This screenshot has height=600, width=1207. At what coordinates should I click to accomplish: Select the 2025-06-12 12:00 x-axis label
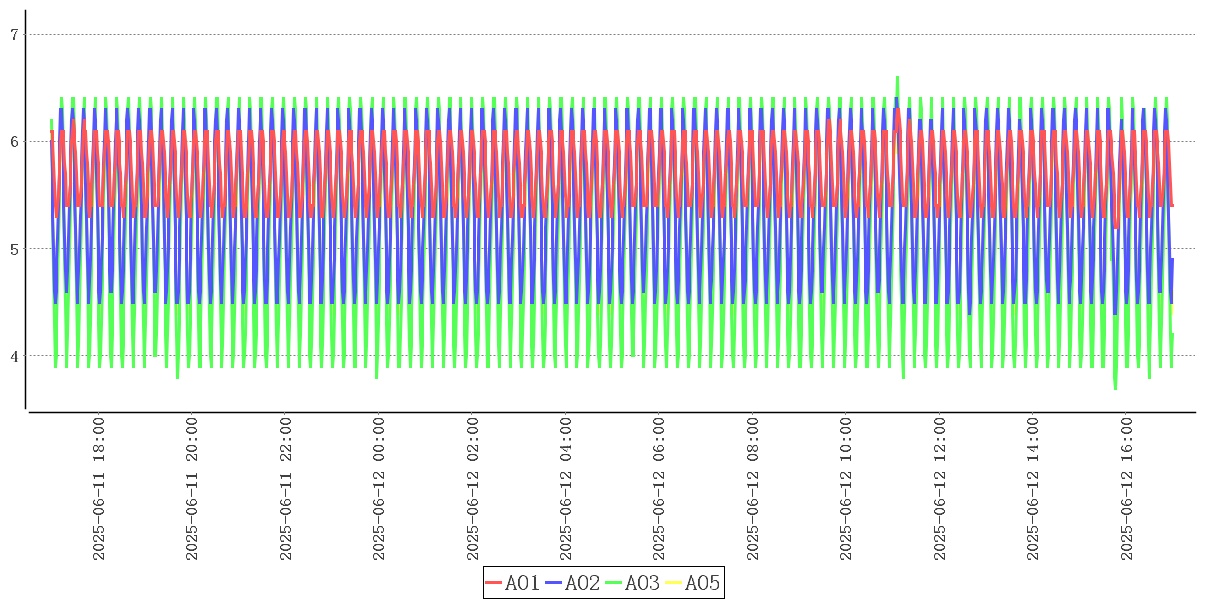[x=940, y=489]
